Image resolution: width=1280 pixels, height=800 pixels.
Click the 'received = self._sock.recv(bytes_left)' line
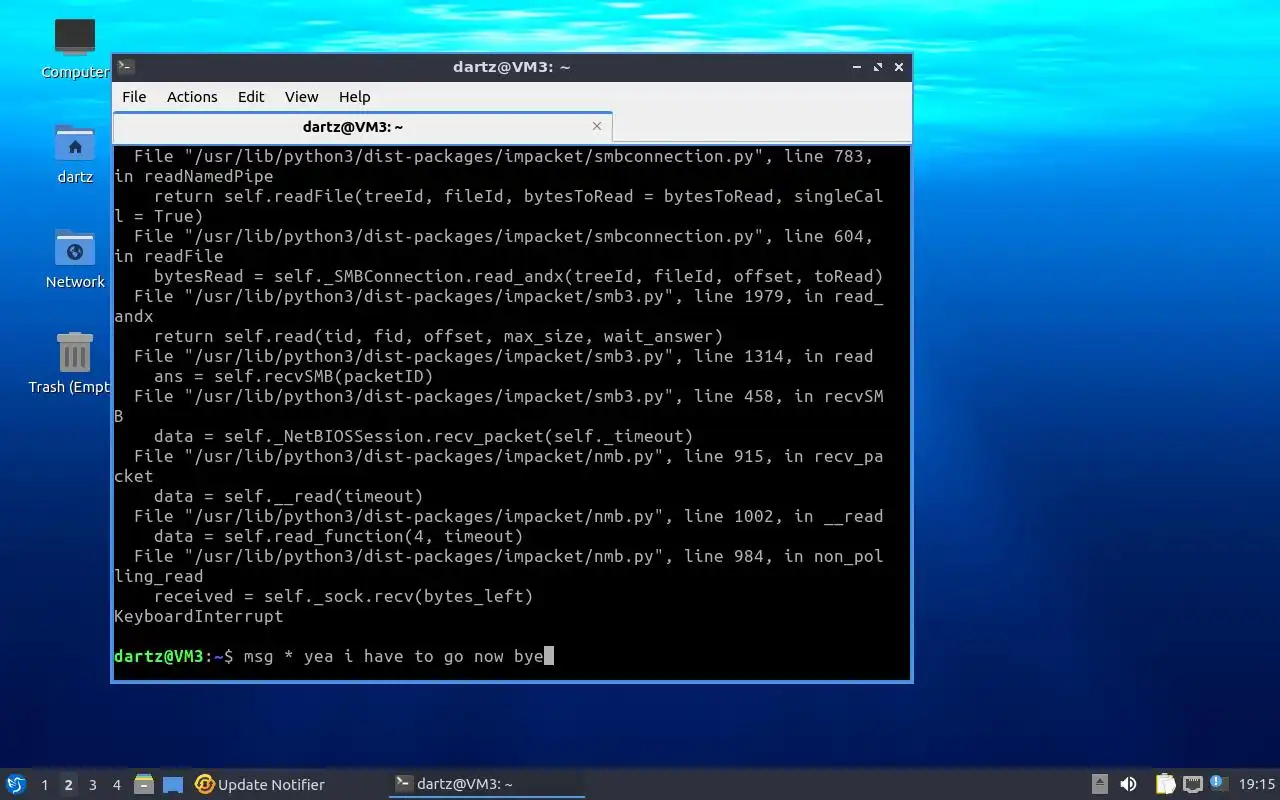click(x=343, y=597)
